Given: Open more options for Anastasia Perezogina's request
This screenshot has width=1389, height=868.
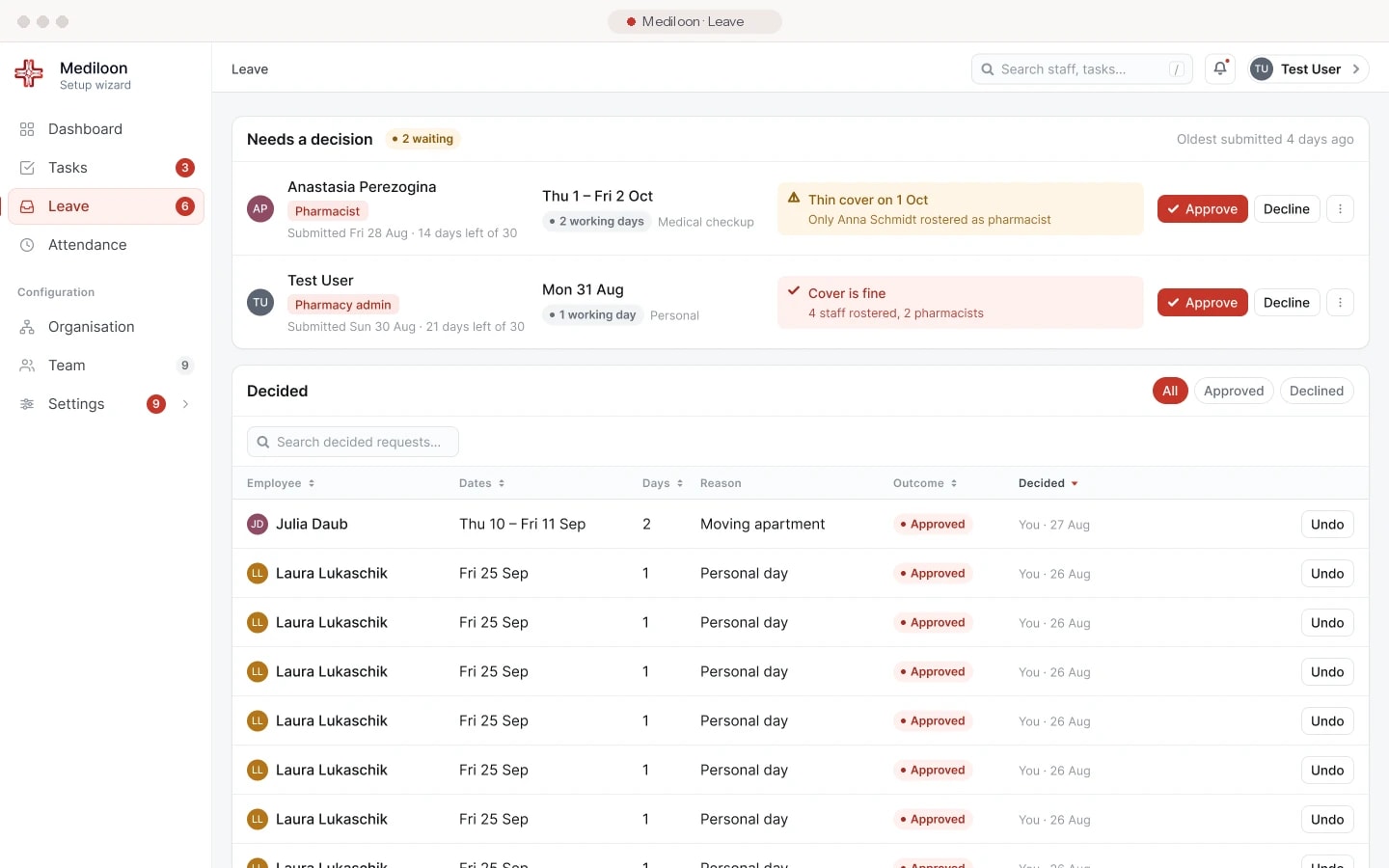Looking at the screenshot, I should (x=1340, y=209).
